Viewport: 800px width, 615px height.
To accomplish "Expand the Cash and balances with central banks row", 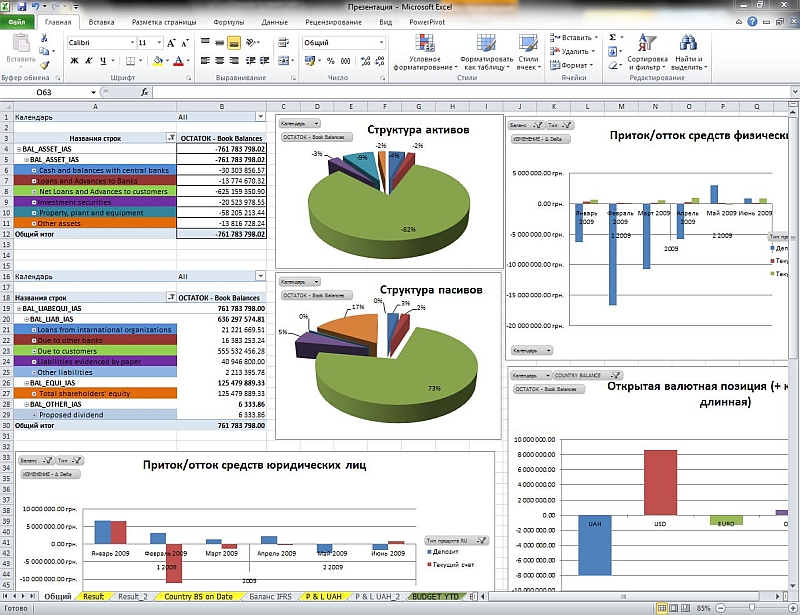I will pos(33,170).
